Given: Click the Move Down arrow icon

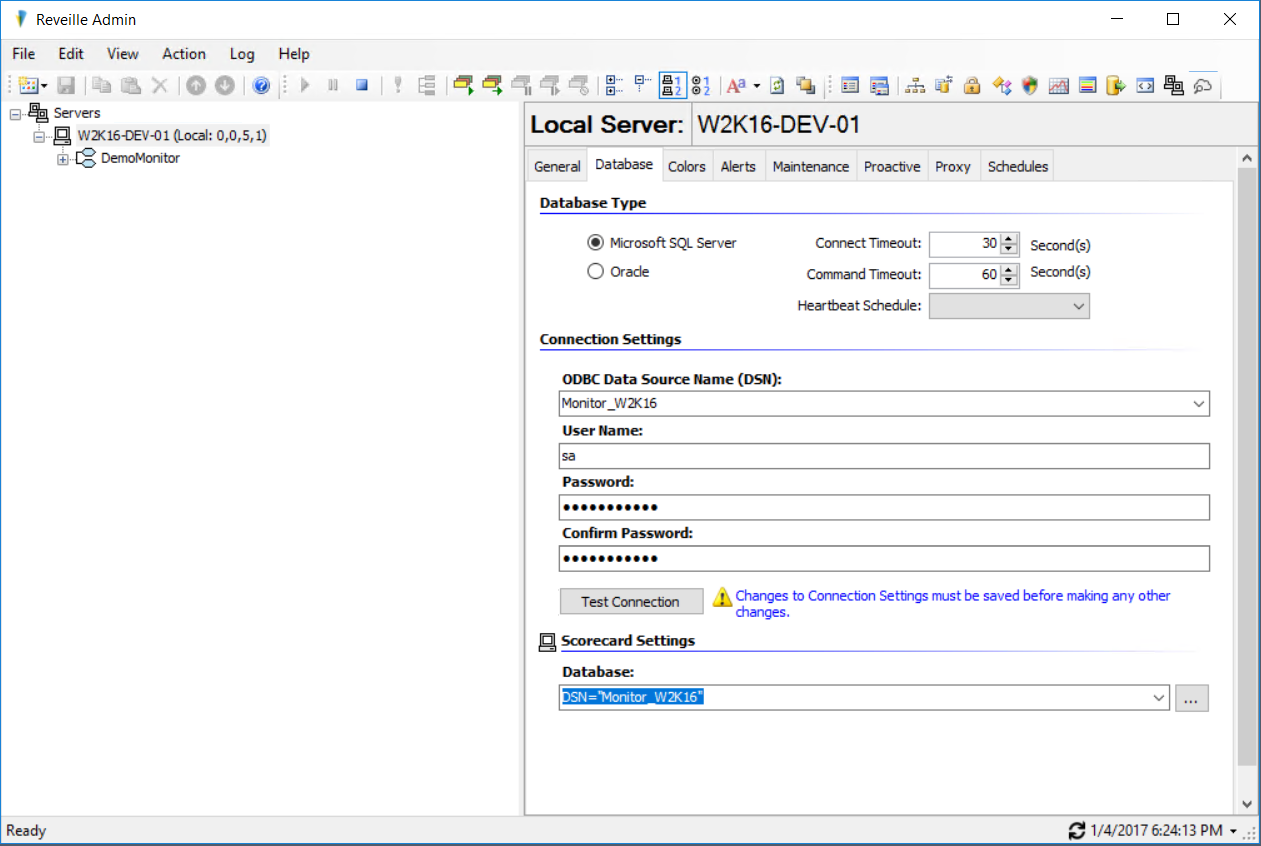Looking at the screenshot, I should pos(225,86).
